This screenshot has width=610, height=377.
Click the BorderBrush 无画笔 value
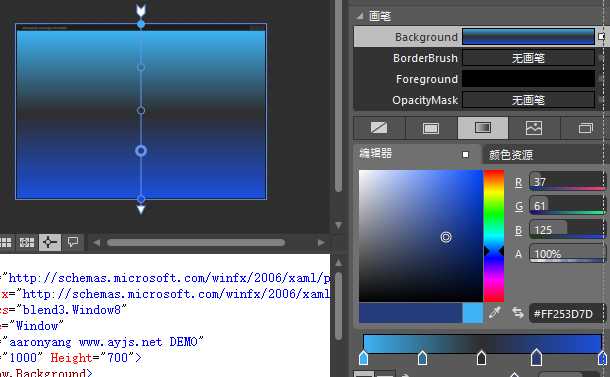528,58
